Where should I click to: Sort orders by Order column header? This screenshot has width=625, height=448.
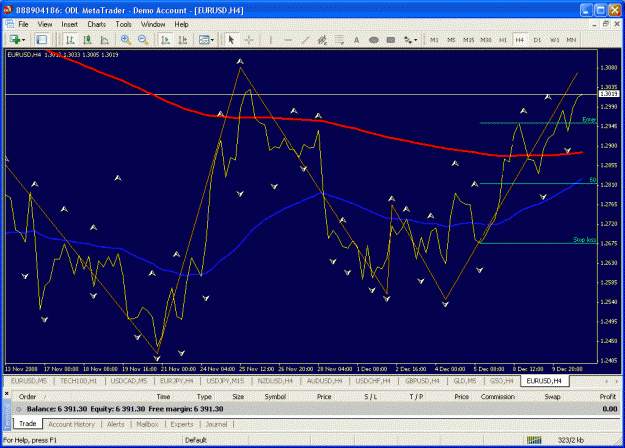coord(28,397)
